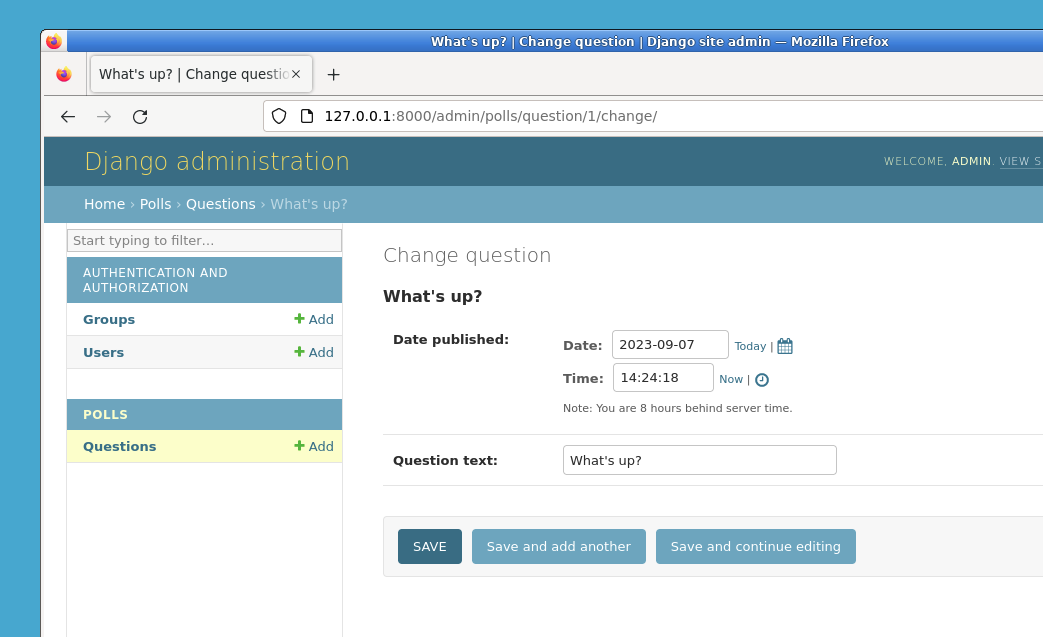Click the Today link to set date
Viewport: 1043px width, 637px height.
click(x=750, y=345)
